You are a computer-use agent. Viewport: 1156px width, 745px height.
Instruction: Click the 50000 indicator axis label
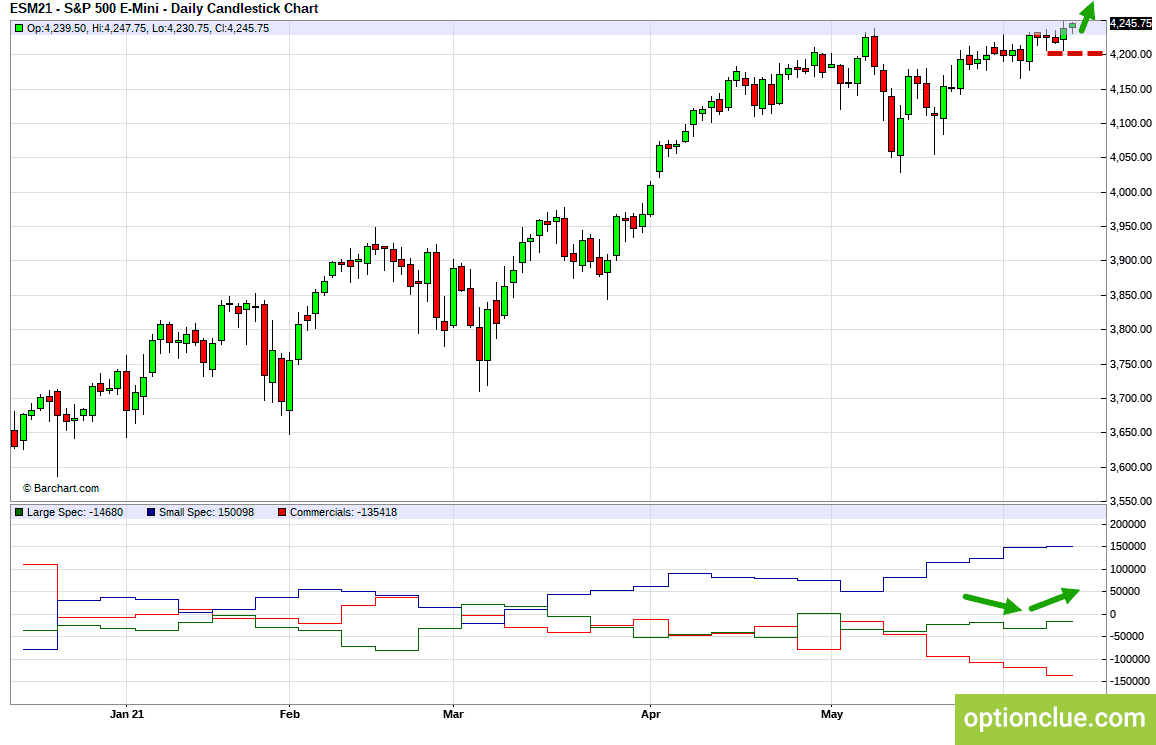pyautogui.click(x=1125, y=591)
